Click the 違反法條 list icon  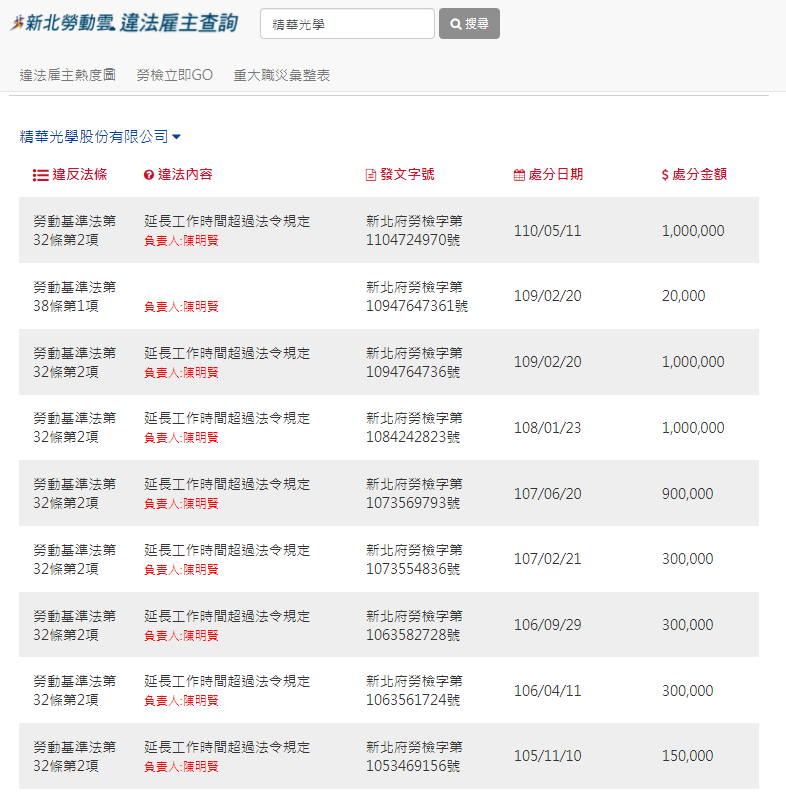pos(40,176)
